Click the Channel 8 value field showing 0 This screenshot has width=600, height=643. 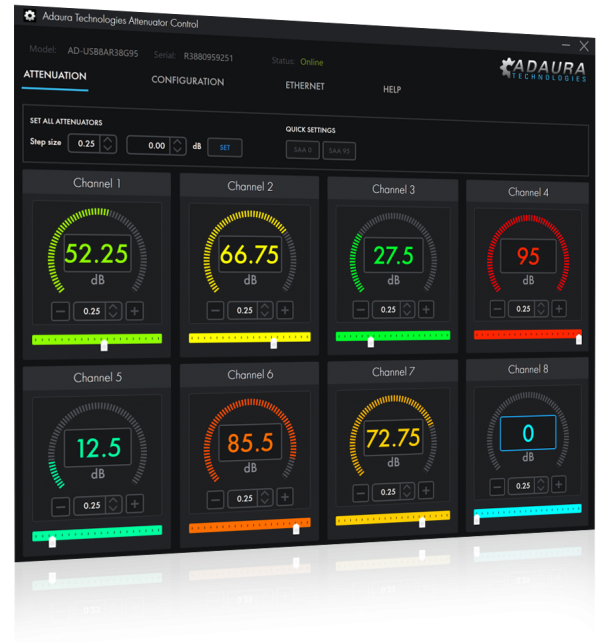point(528,433)
